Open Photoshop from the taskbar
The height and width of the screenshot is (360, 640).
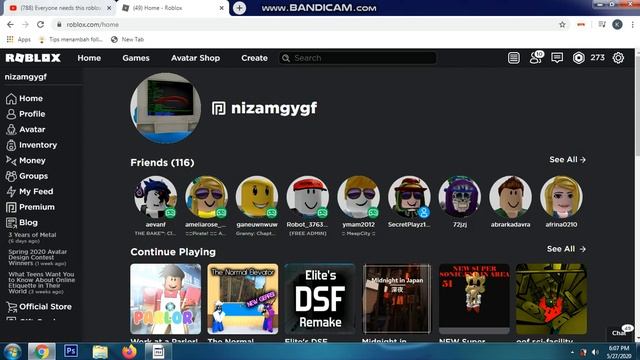(x=71, y=351)
